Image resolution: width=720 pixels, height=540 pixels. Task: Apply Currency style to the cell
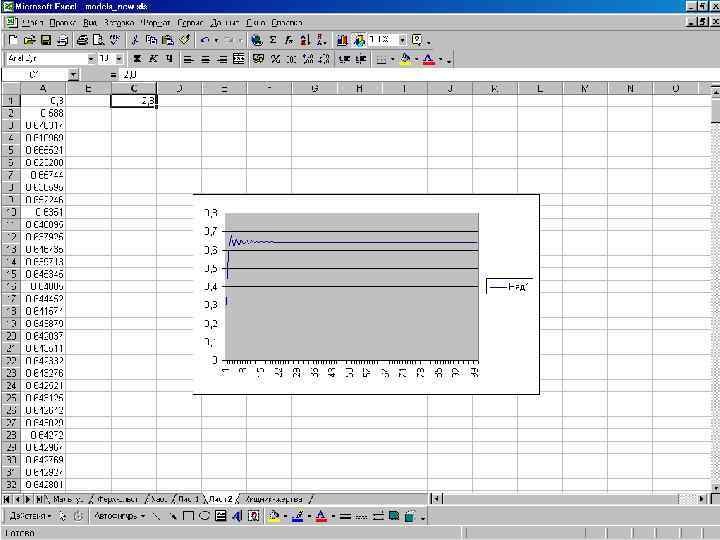259,59
